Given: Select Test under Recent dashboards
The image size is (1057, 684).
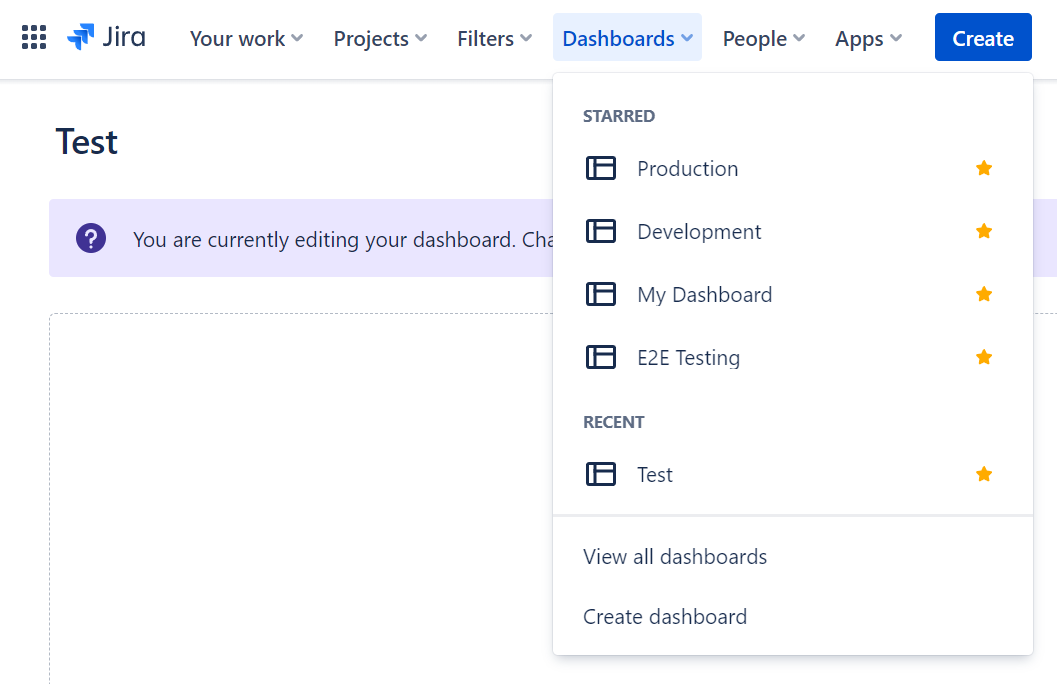Looking at the screenshot, I should (655, 474).
